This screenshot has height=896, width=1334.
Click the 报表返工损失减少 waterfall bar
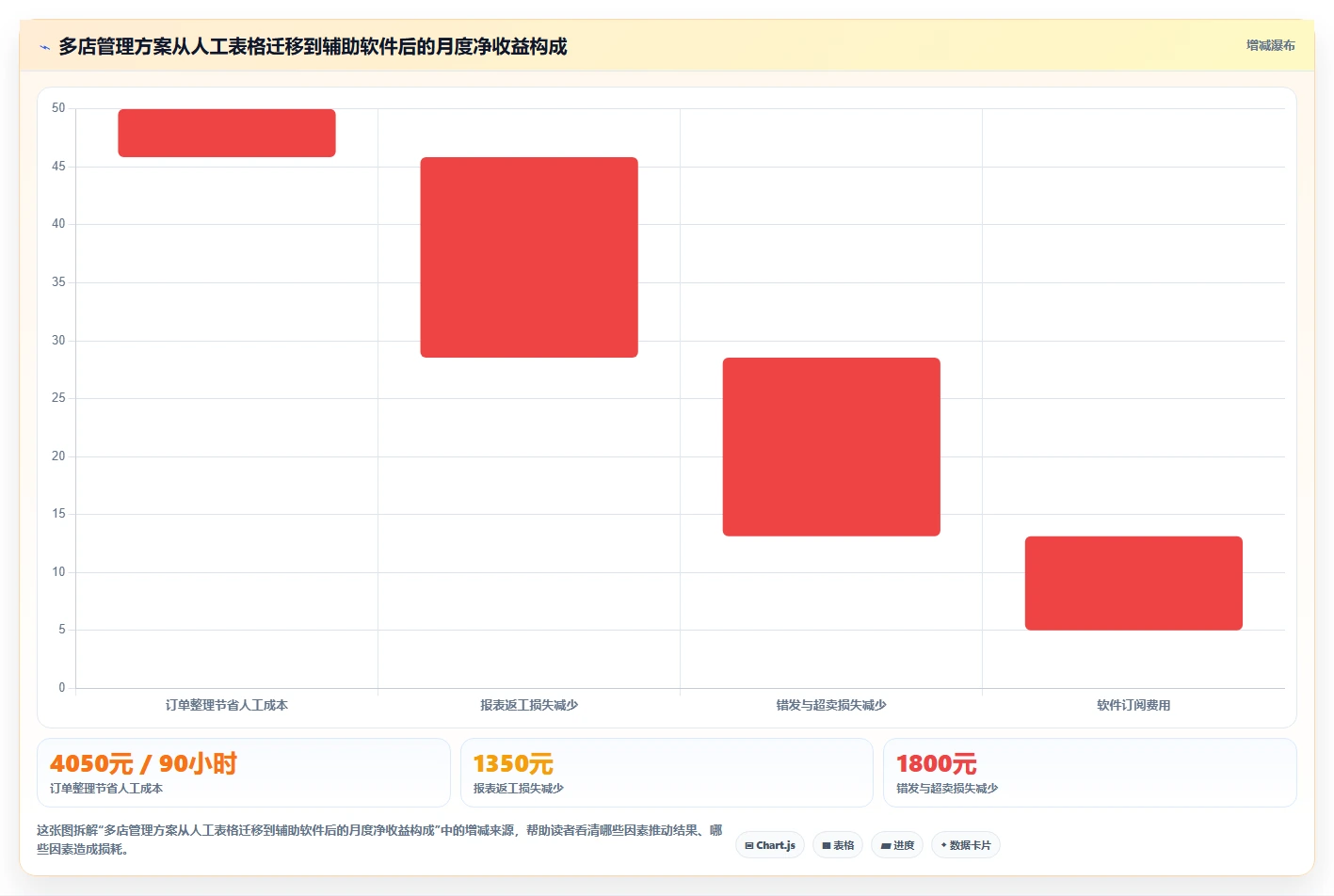pos(529,257)
